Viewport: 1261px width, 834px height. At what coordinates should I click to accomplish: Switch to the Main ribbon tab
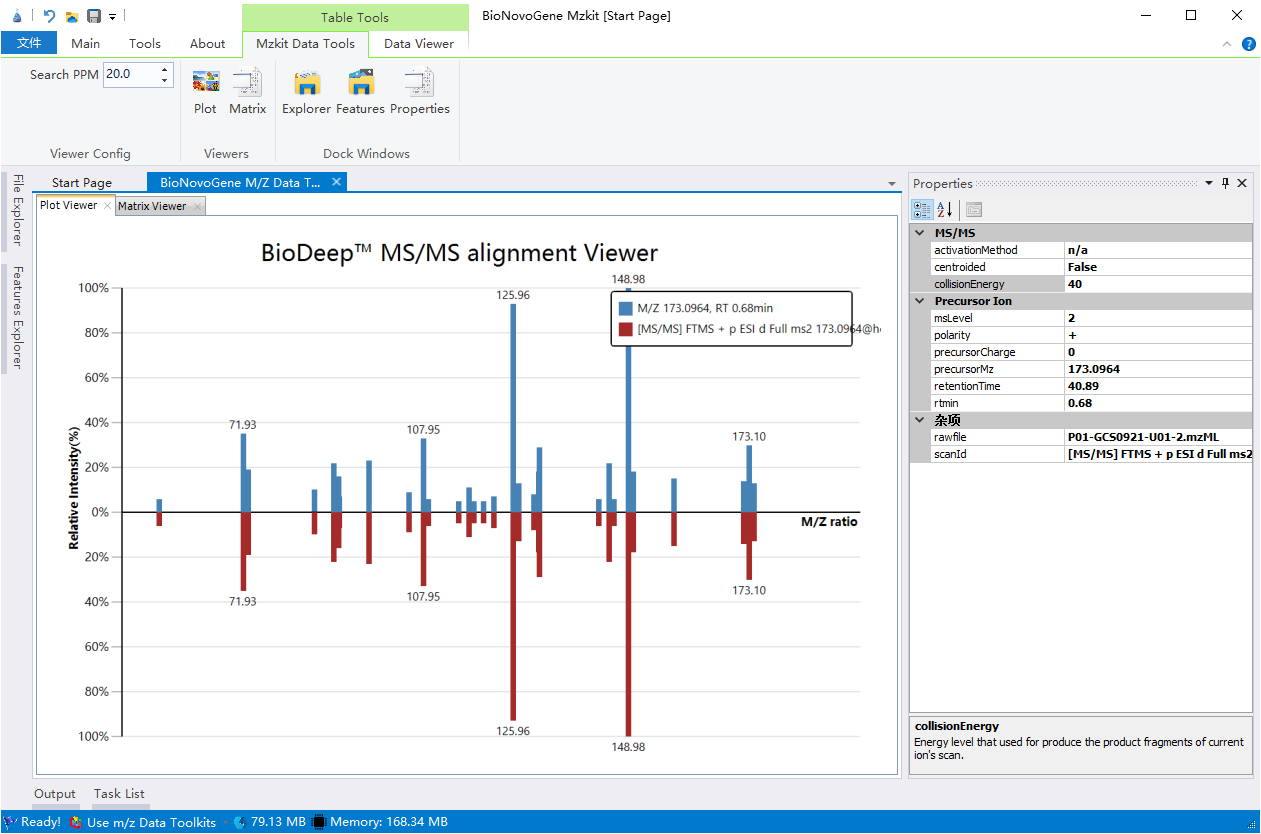point(86,43)
